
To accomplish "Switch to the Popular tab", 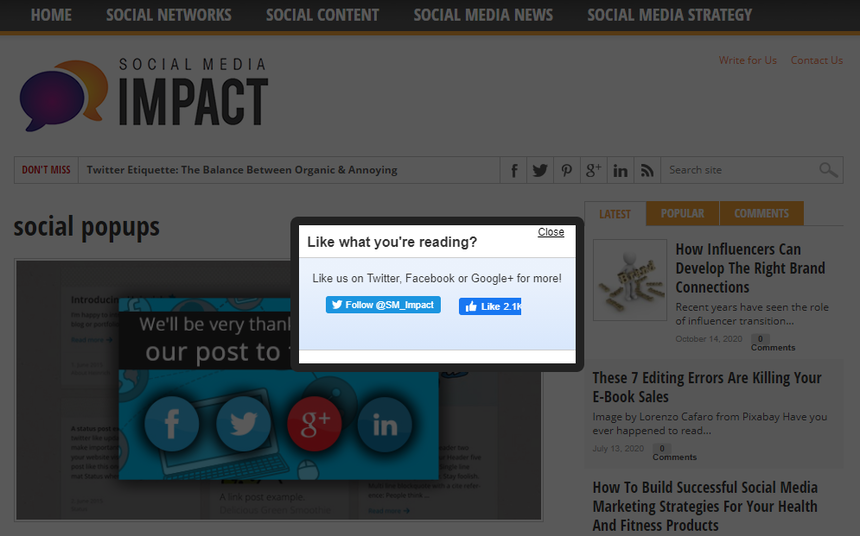I will coord(682,213).
